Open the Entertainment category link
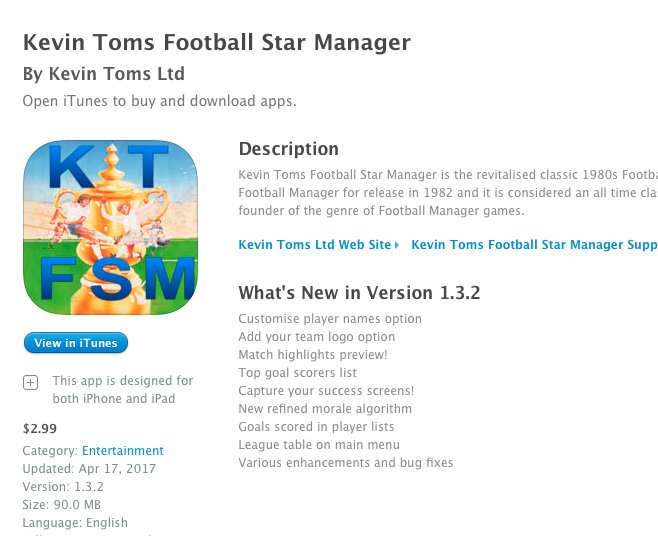 [123, 450]
